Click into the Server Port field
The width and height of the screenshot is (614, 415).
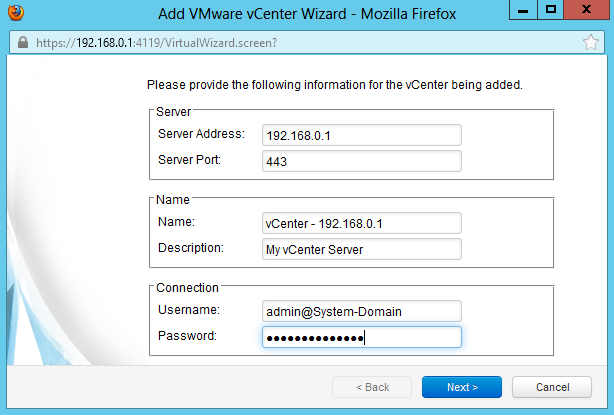[x=362, y=161]
